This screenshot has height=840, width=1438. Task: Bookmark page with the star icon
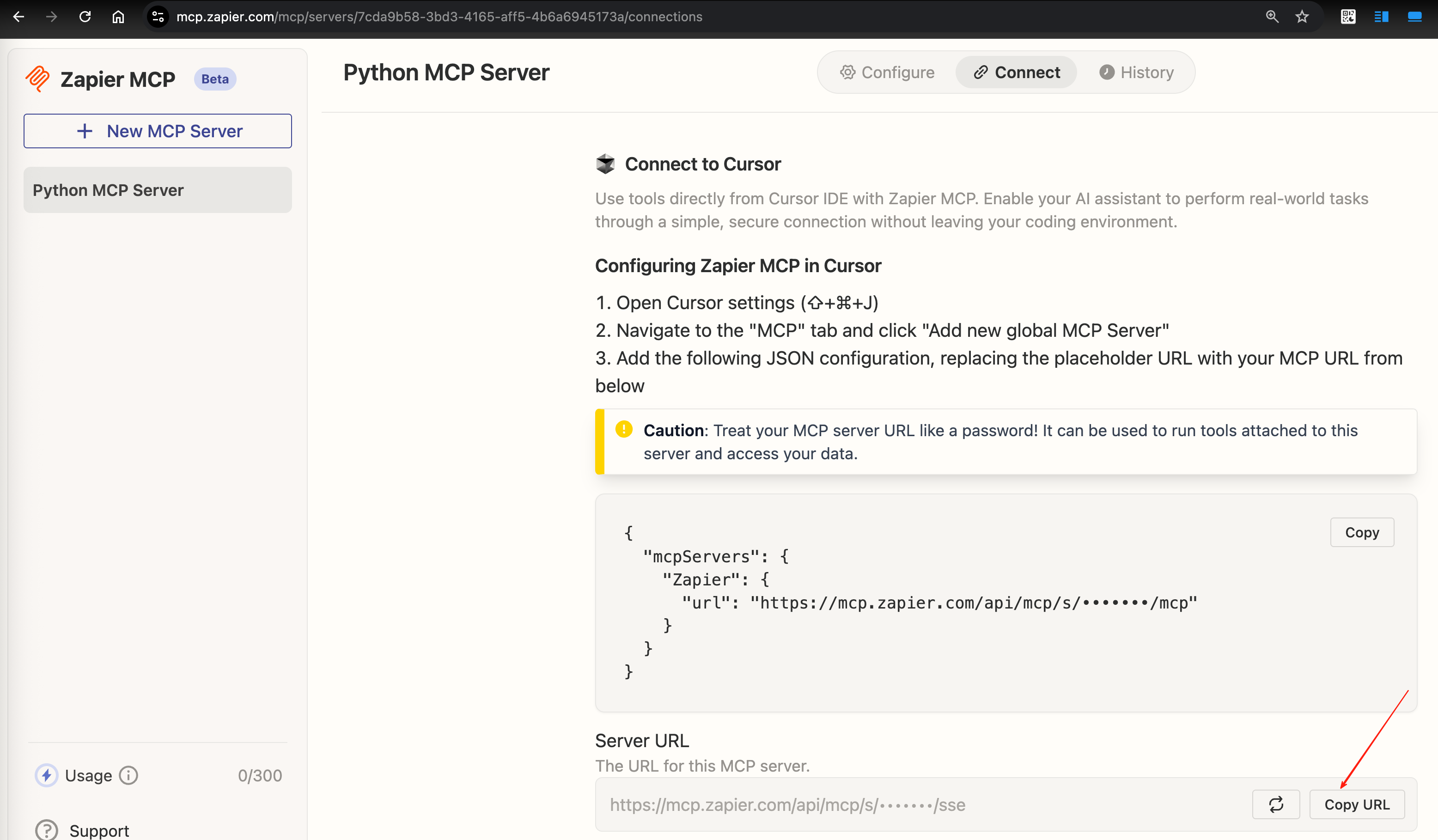(x=1302, y=17)
